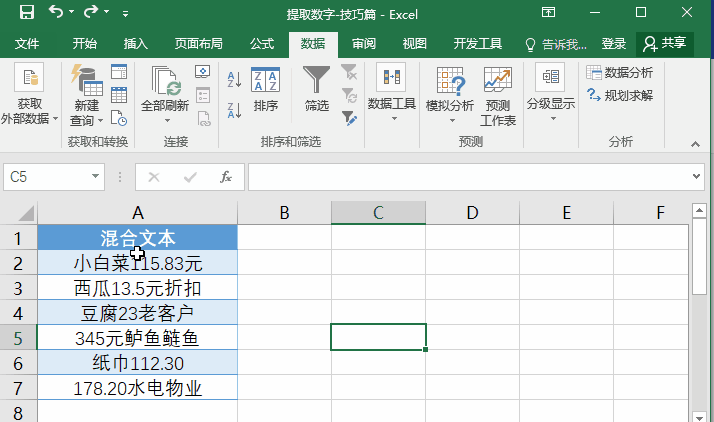The width and height of the screenshot is (714, 422).
Task: Select cell containing 豆腐23老客户
Action: [138, 313]
